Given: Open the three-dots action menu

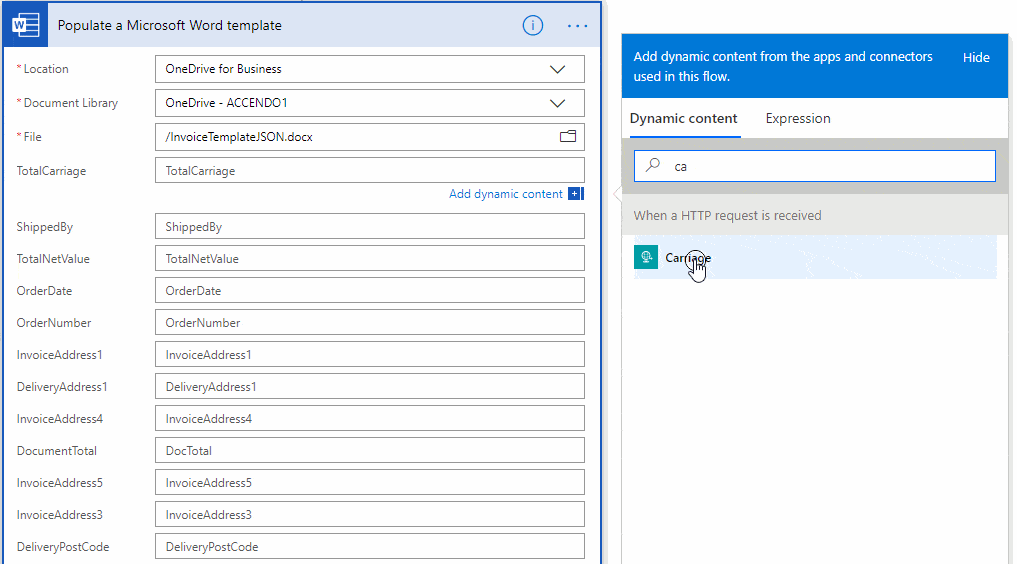Looking at the screenshot, I should [577, 26].
